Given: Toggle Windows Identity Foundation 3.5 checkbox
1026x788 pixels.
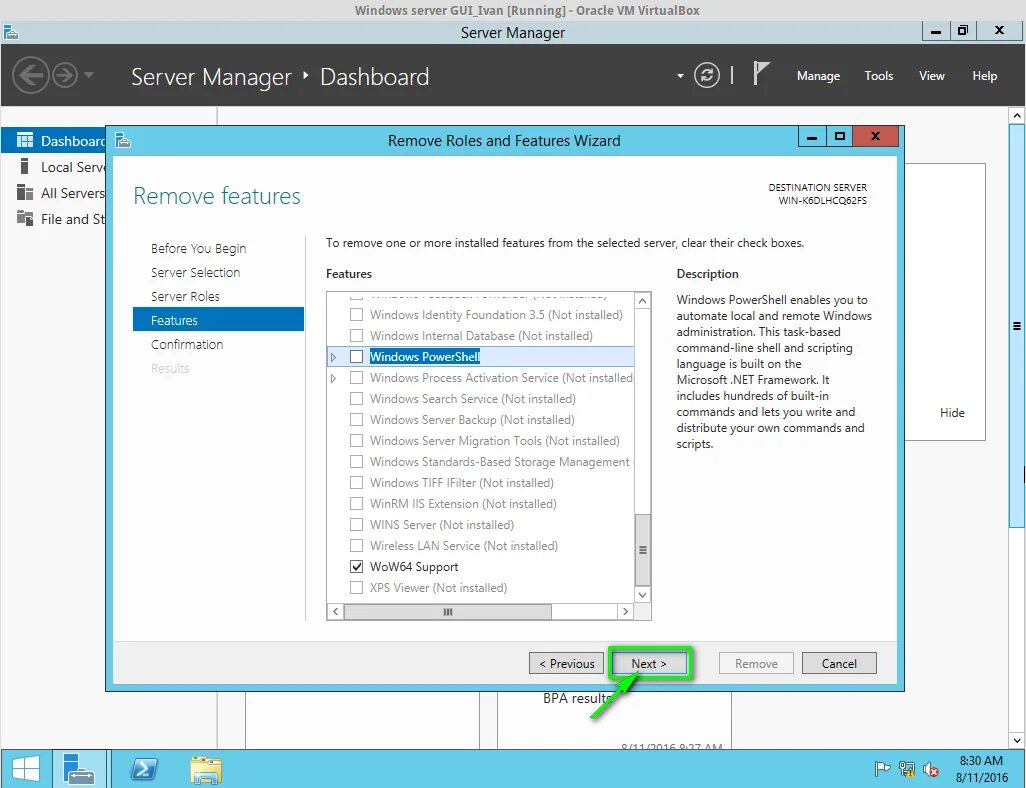Looking at the screenshot, I should (x=357, y=315).
